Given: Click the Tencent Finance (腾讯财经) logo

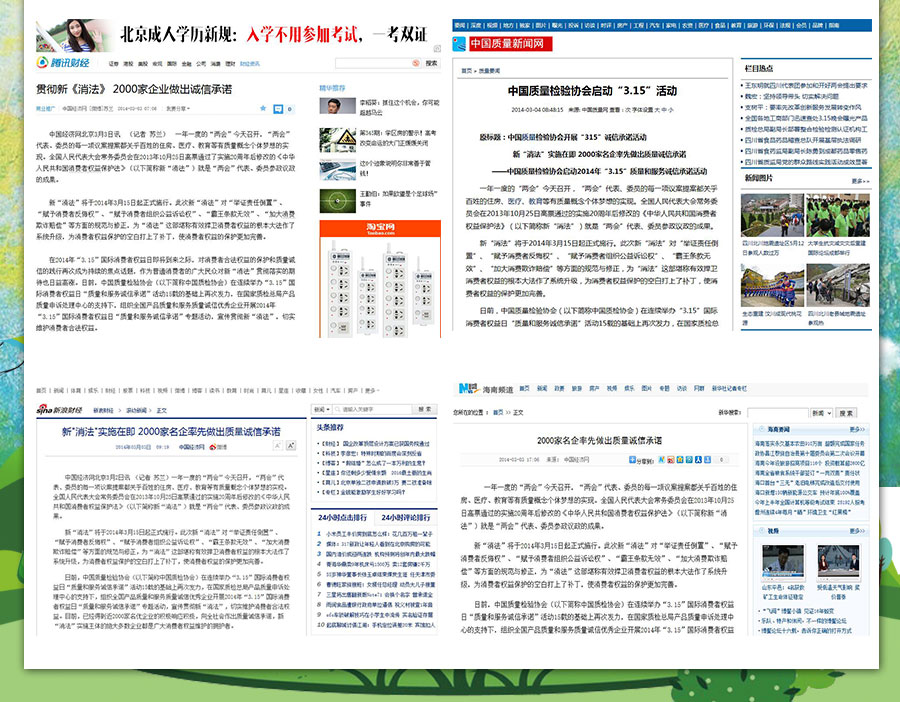Looking at the screenshot, I should click(x=62, y=62).
